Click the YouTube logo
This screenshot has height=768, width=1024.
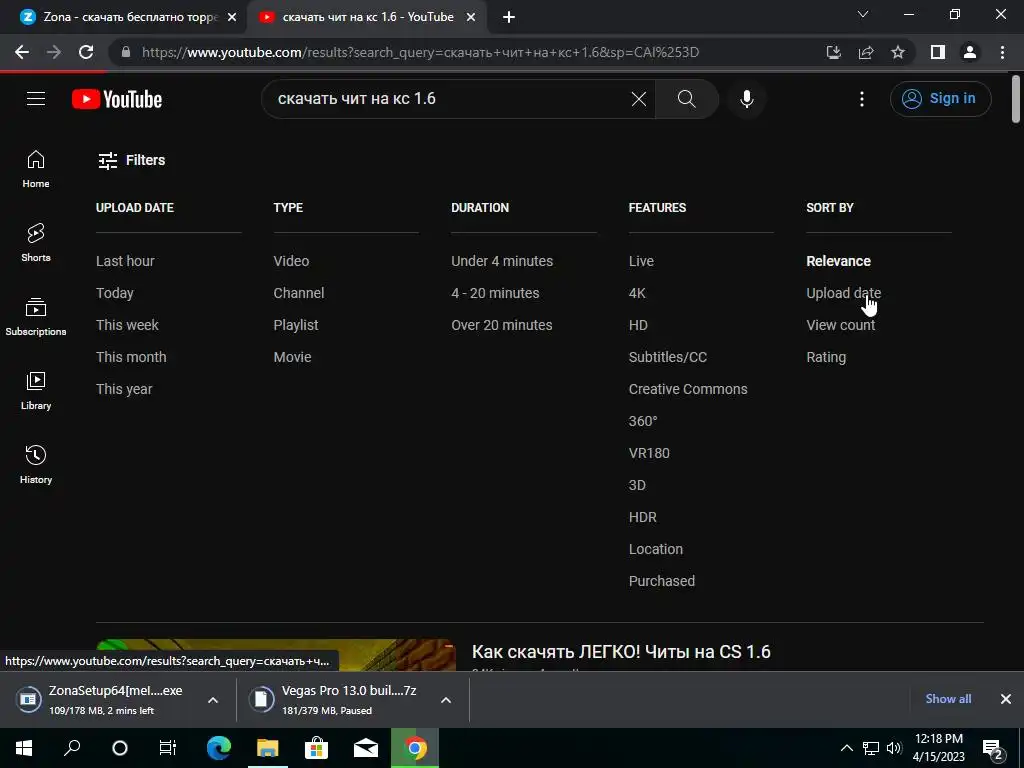point(117,99)
